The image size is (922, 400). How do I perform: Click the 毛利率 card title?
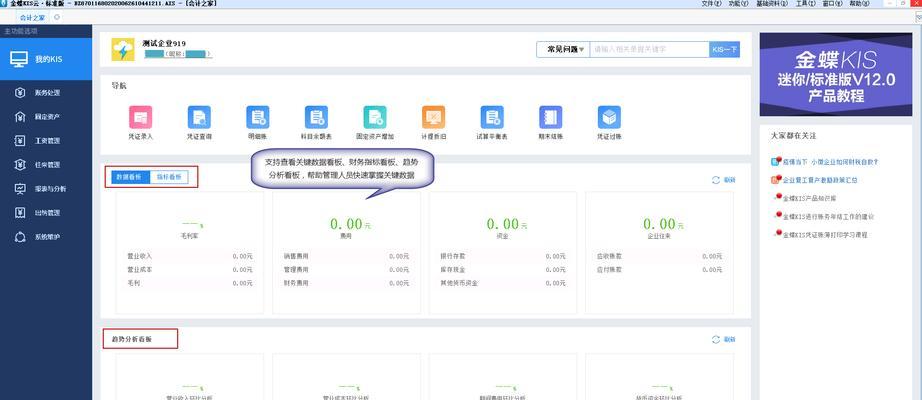(191, 236)
